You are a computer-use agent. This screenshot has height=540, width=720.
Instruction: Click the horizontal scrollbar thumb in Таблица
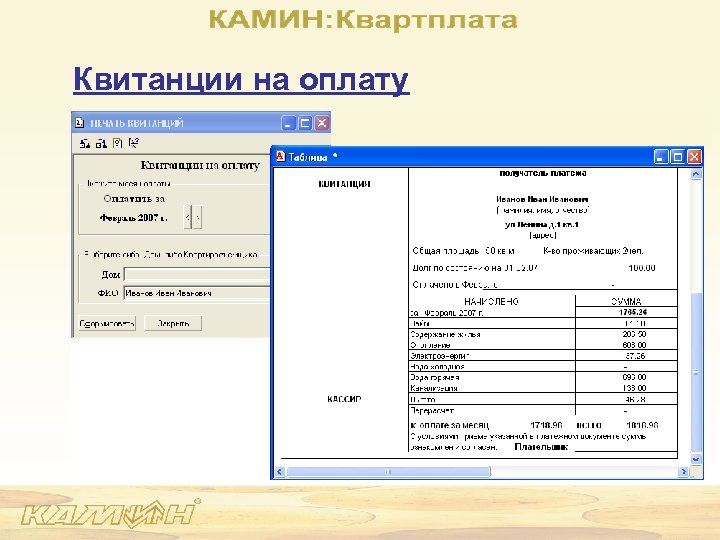pyautogui.click(x=388, y=472)
